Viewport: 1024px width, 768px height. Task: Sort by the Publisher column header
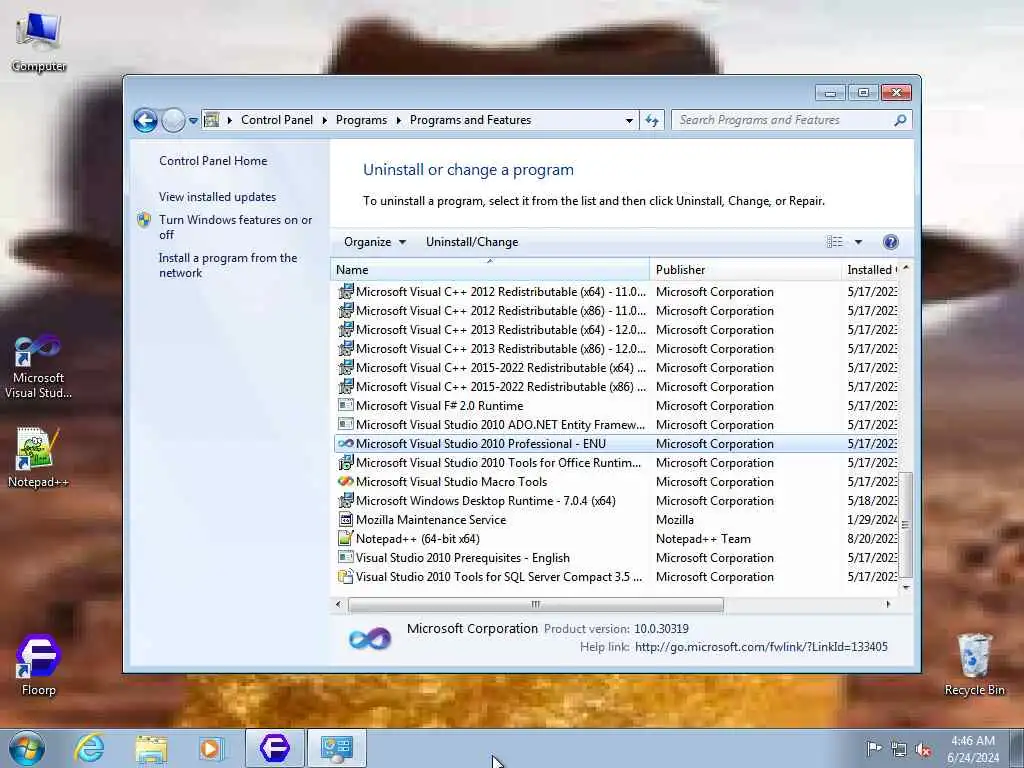coord(745,270)
